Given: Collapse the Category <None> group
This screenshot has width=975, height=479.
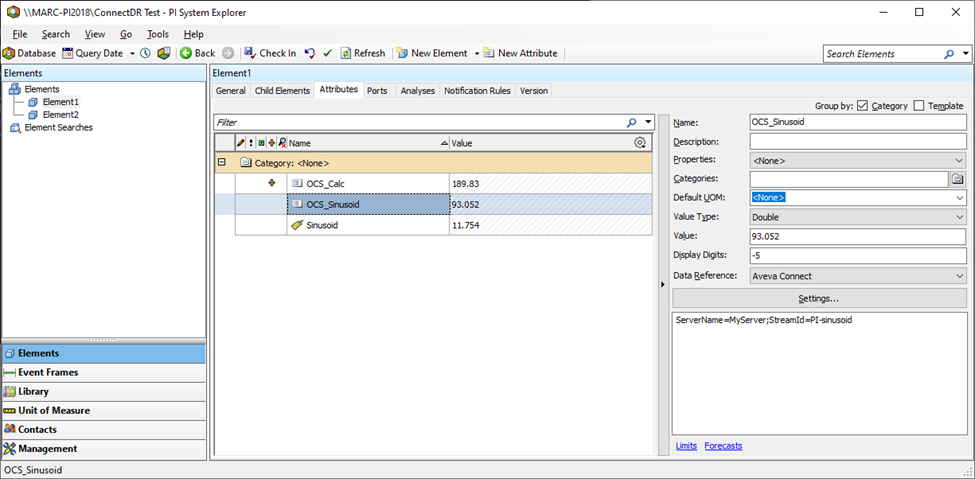Looking at the screenshot, I should pyautogui.click(x=221, y=163).
